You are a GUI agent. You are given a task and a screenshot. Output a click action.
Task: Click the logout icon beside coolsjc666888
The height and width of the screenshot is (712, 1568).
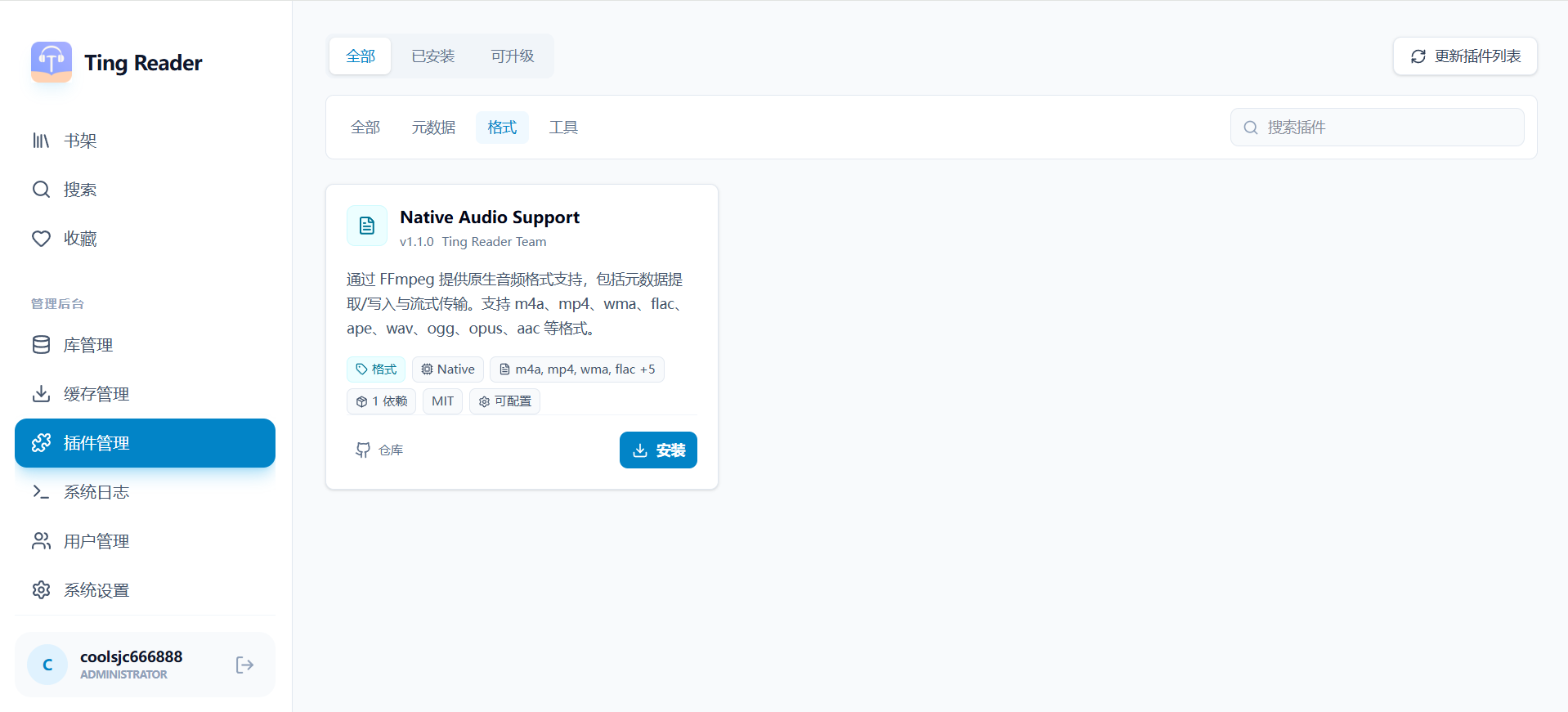244,665
